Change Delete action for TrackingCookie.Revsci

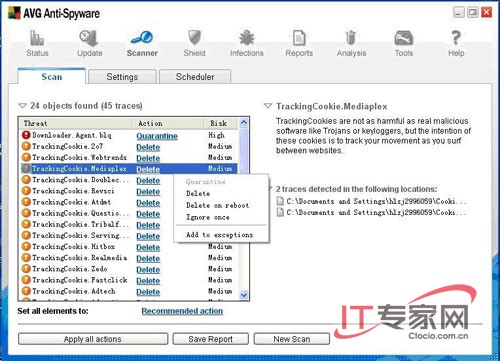coord(148,192)
